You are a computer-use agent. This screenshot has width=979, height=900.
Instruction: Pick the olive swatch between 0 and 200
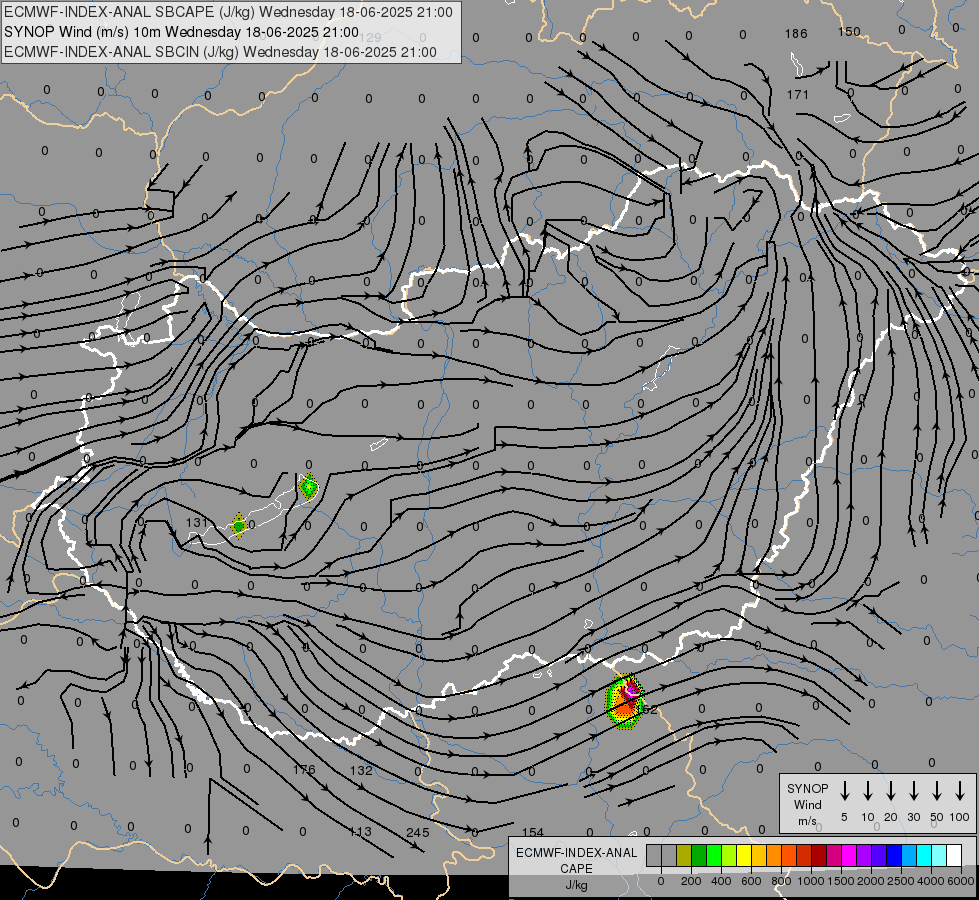[684, 855]
